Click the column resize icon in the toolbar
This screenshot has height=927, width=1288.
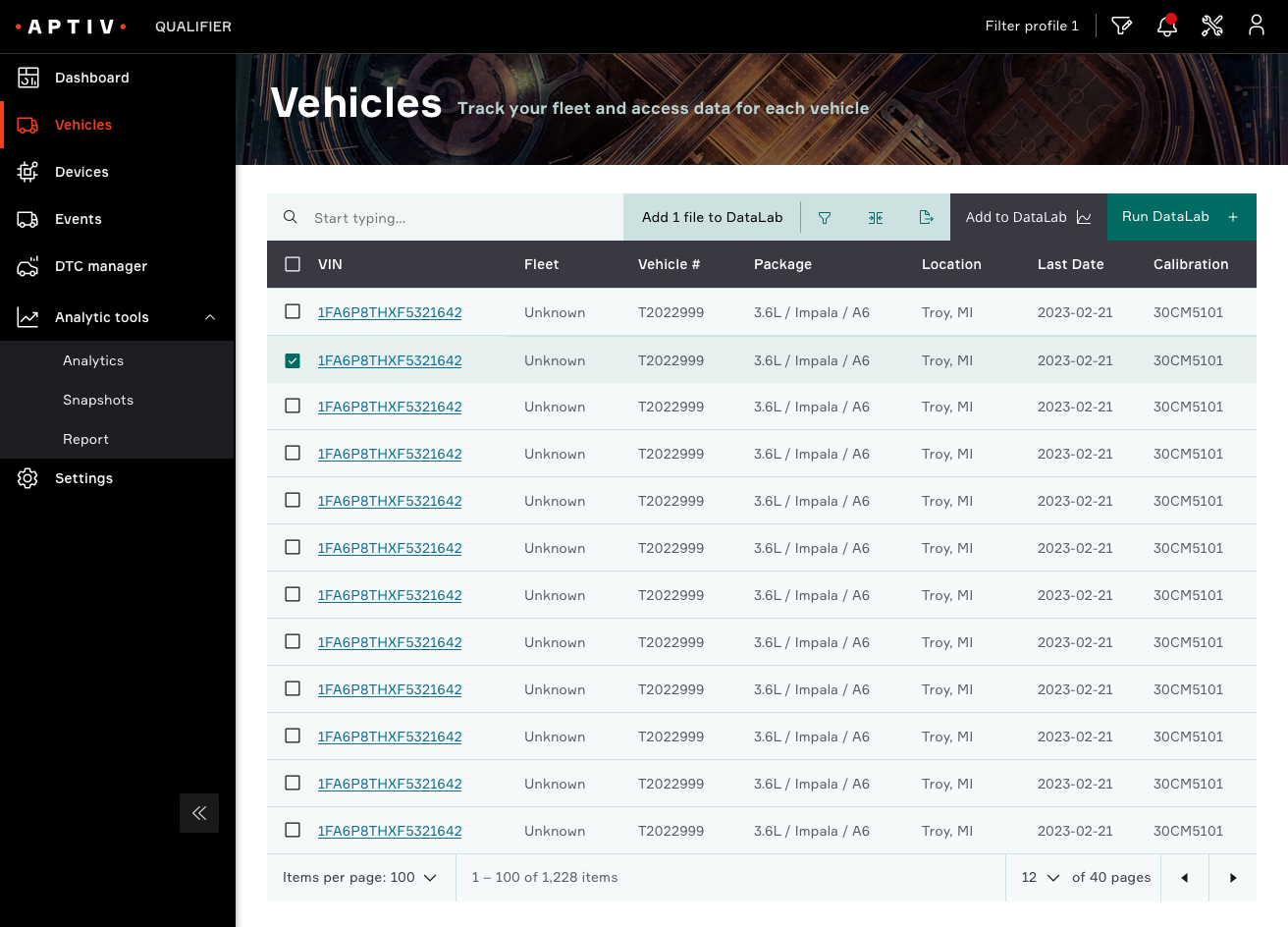[x=875, y=217]
